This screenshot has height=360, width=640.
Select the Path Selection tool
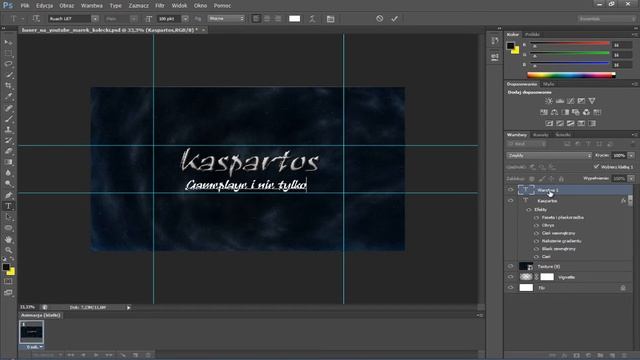coord(8,217)
